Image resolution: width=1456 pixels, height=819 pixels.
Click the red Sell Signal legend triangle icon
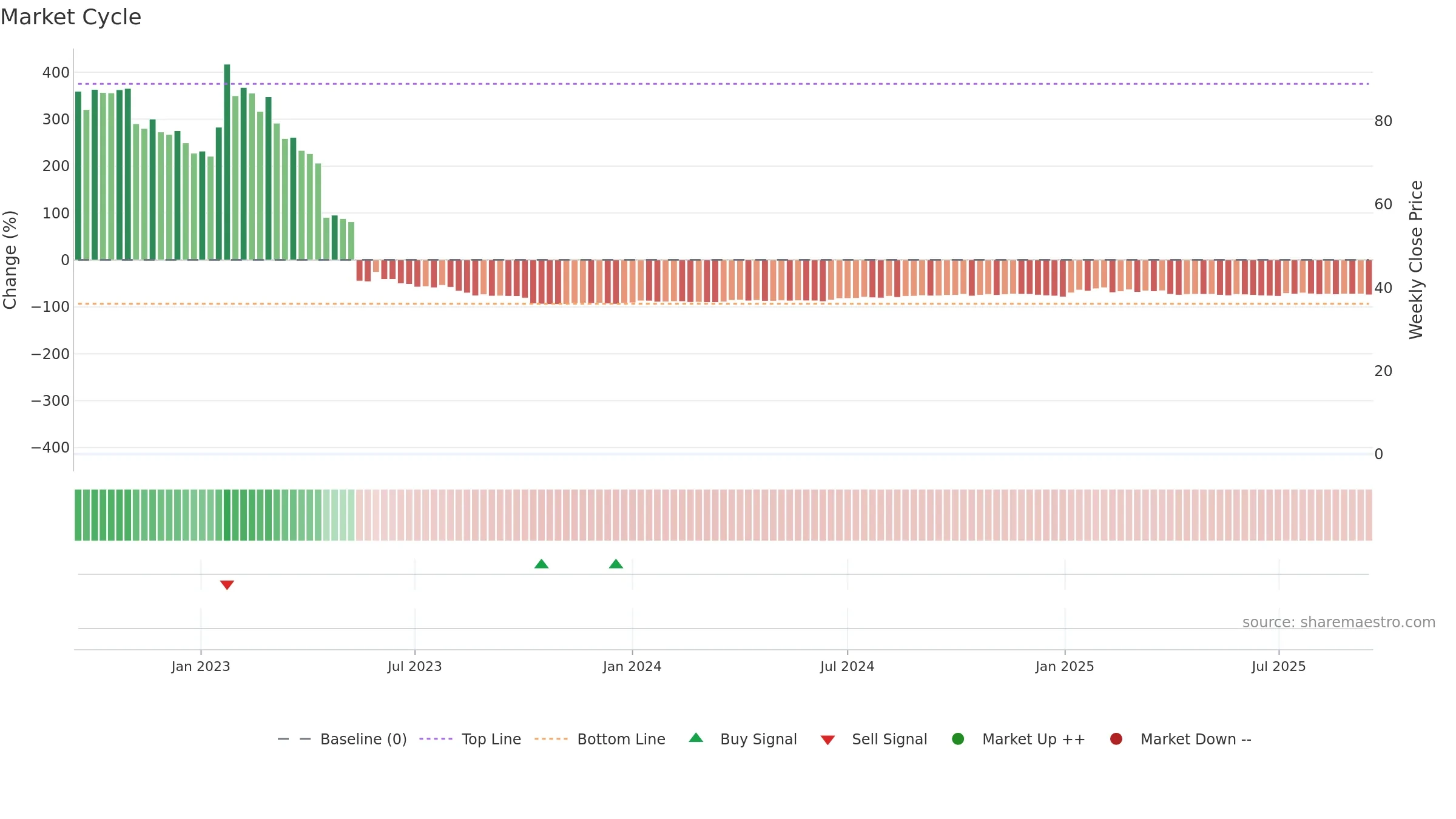[827, 740]
